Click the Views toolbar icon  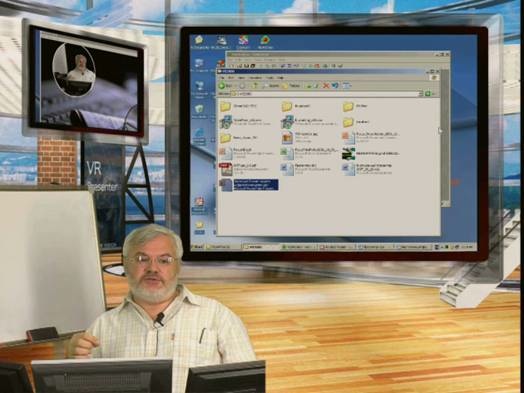click(347, 86)
